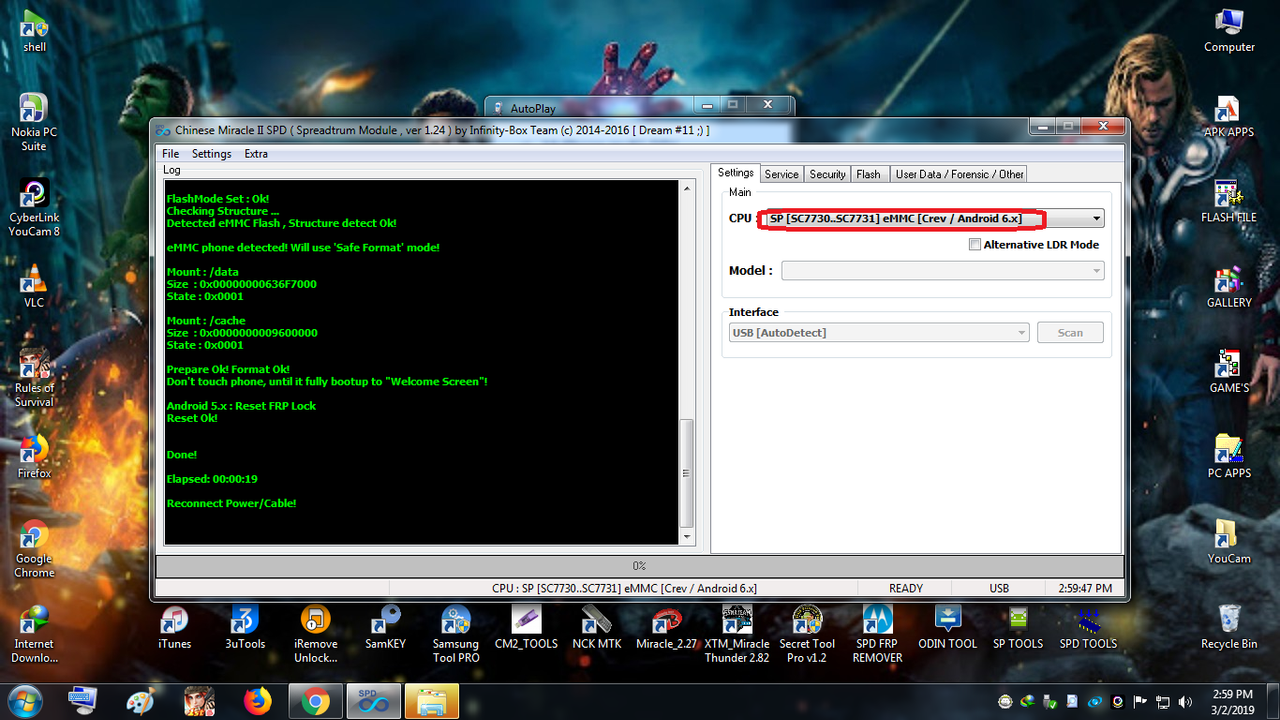The image size is (1280, 720).
Task: Click the Scan button
Action: (1070, 332)
